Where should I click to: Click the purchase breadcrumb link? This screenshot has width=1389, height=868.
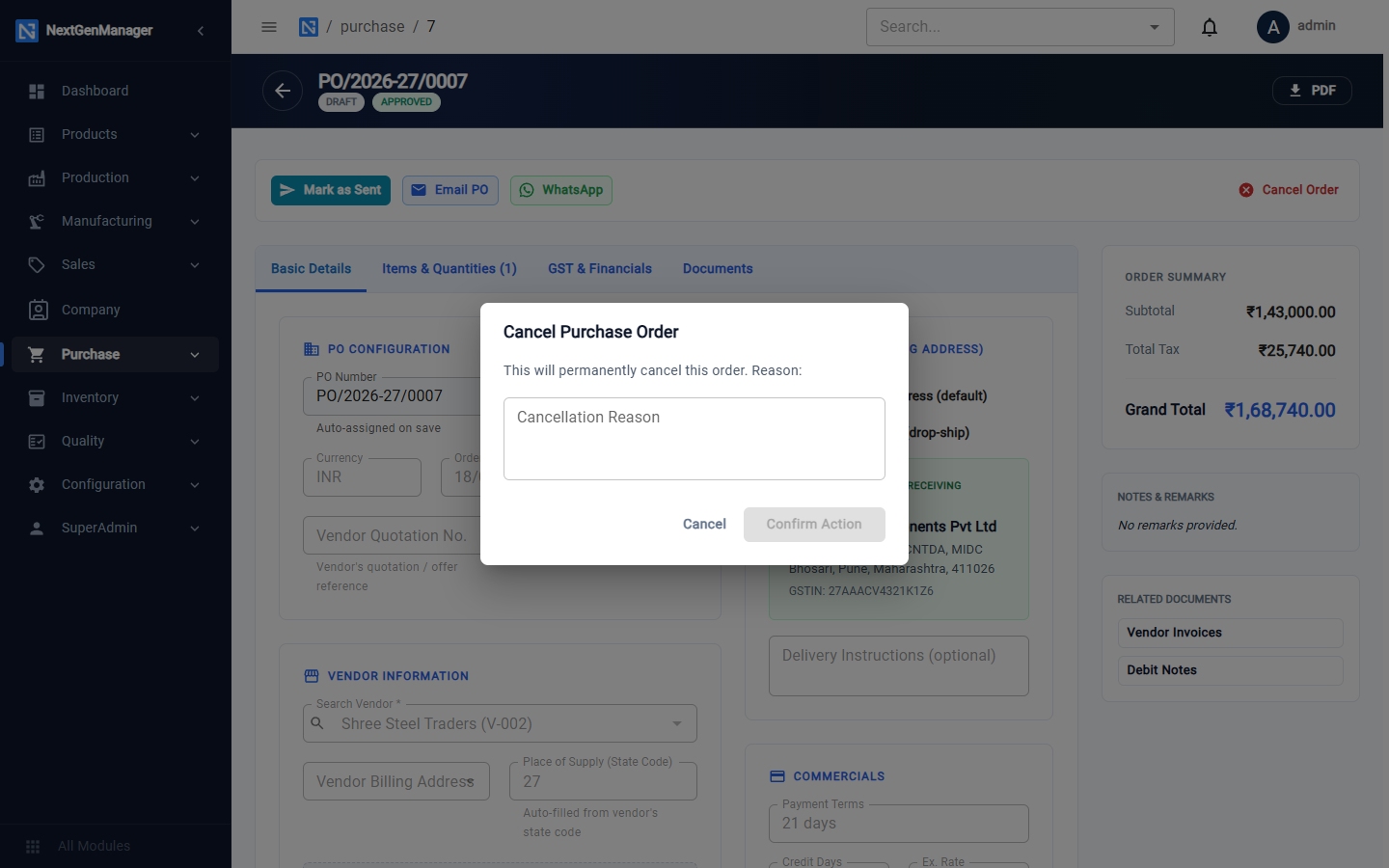(372, 27)
